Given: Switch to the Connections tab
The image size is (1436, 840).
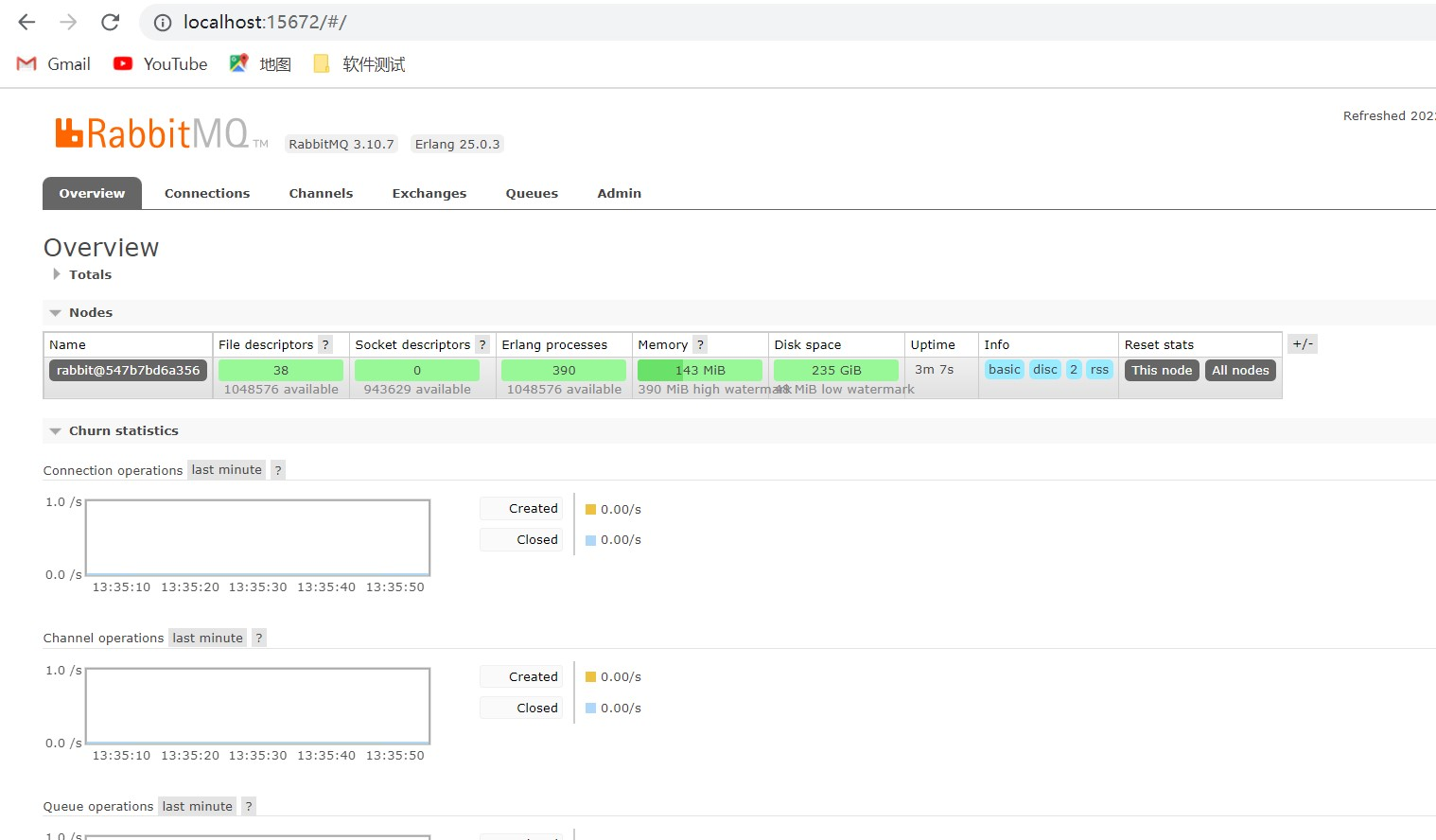Looking at the screenshot, I should [x=207, y=193].
